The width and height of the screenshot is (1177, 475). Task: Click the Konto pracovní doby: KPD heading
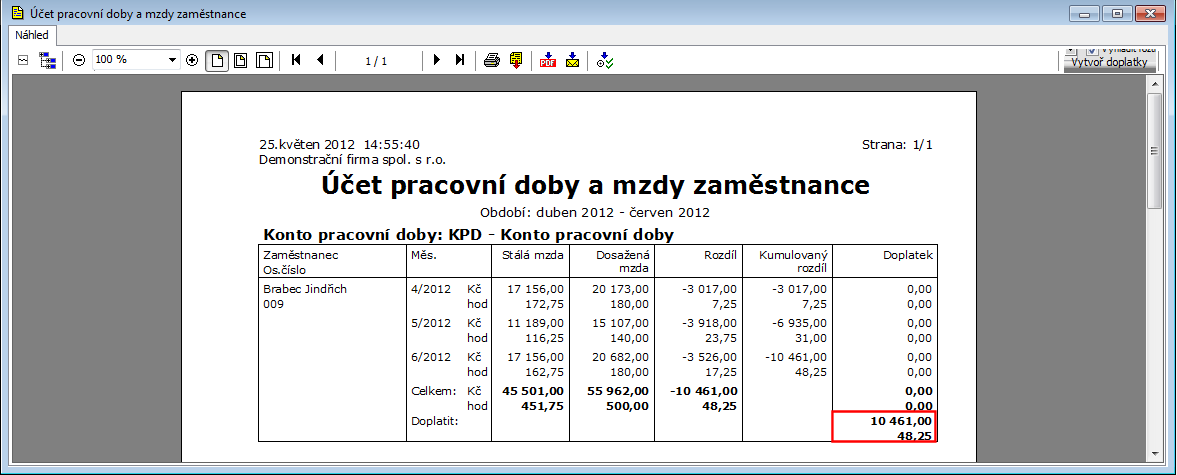pyautogui.click(x=468, y=234)
